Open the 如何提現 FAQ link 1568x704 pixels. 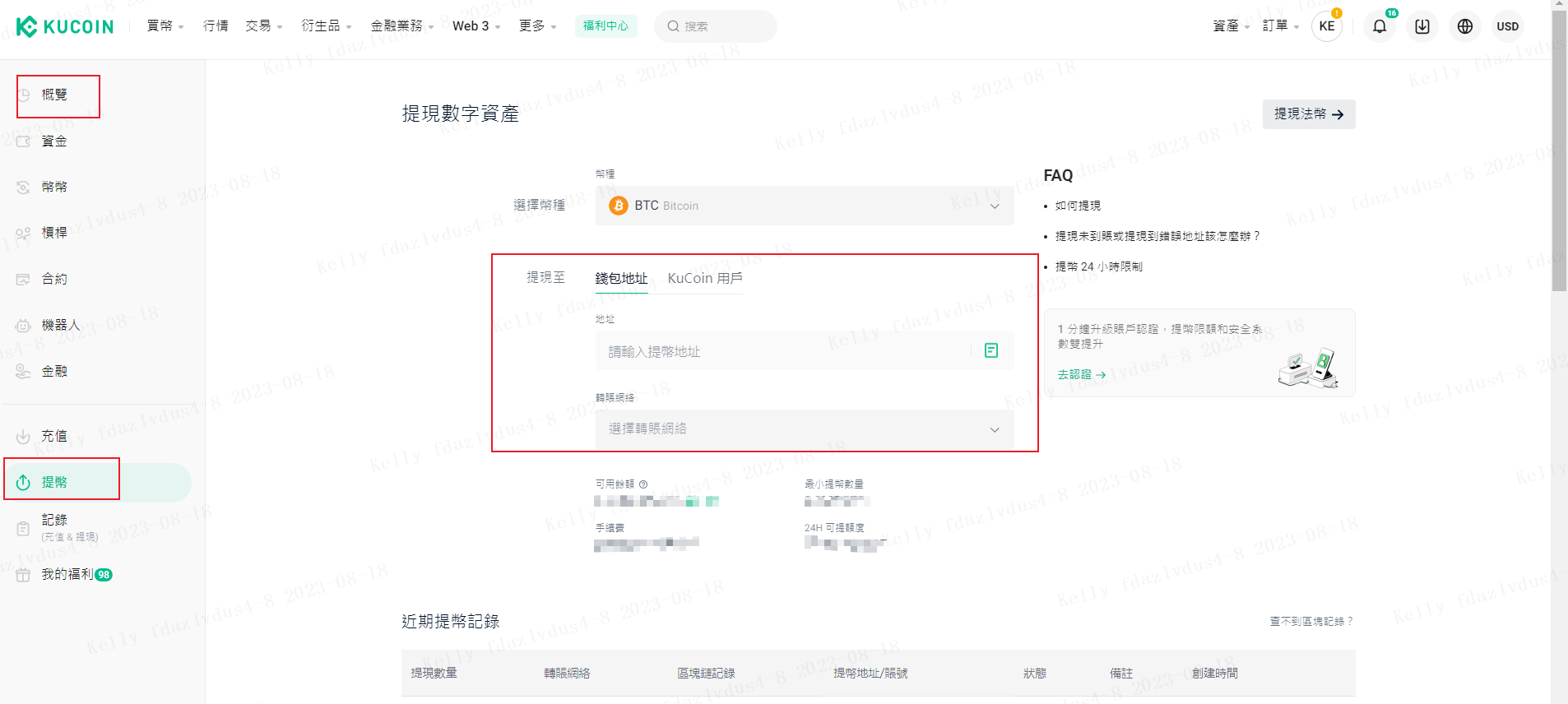point(1078,206)
